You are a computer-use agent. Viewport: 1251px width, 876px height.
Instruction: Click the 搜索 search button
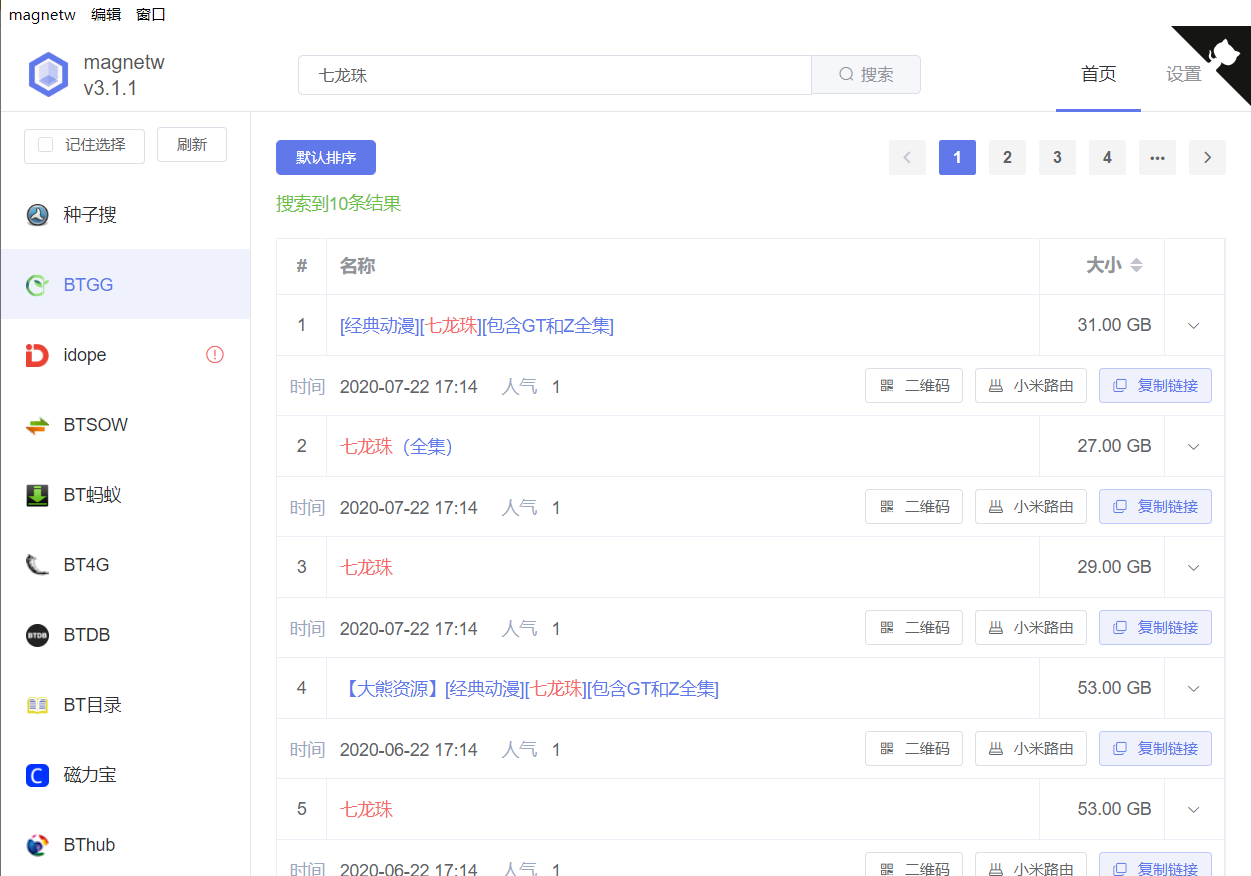click(x=866, y=75)
